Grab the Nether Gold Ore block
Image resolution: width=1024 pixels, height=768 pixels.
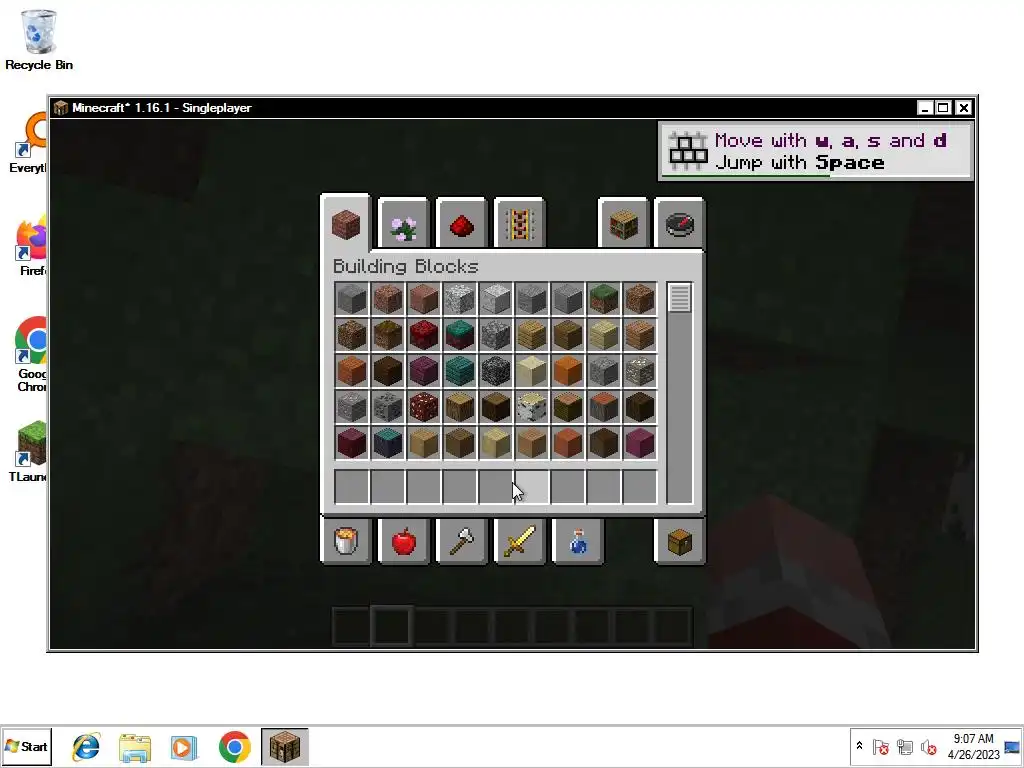[424, 407]
